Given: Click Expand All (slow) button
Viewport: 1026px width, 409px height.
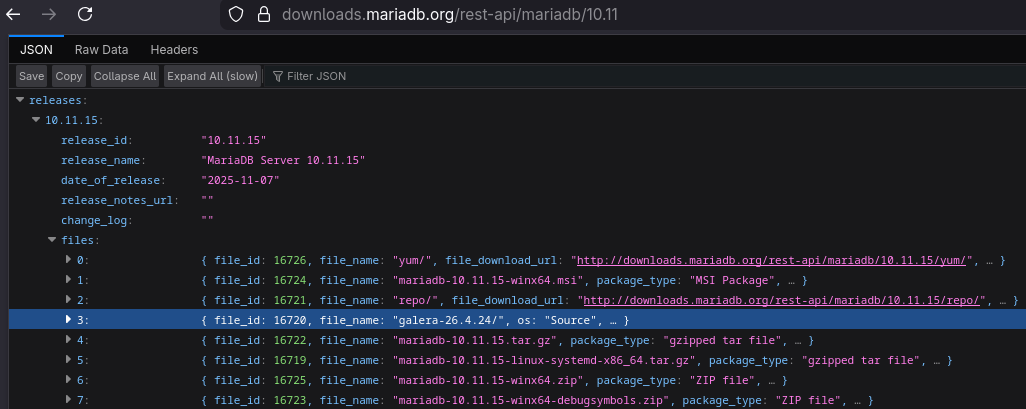Looking at the screenshot, I should (x=212, y=76).
